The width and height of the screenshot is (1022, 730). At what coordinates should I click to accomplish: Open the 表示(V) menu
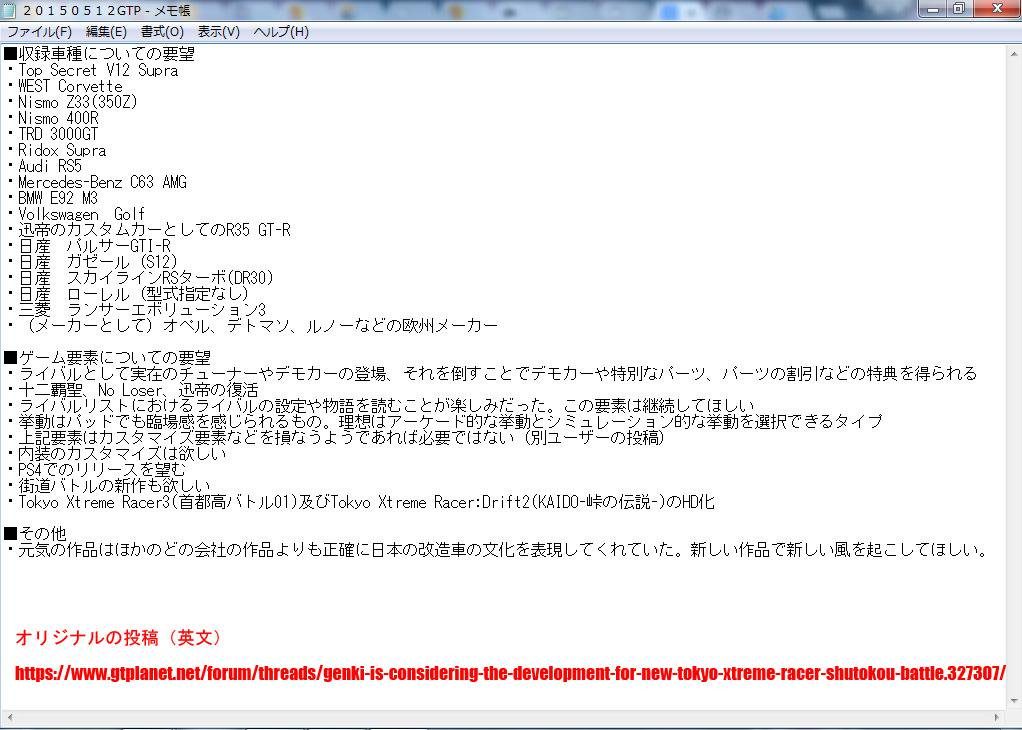click(x=218, y=31)
